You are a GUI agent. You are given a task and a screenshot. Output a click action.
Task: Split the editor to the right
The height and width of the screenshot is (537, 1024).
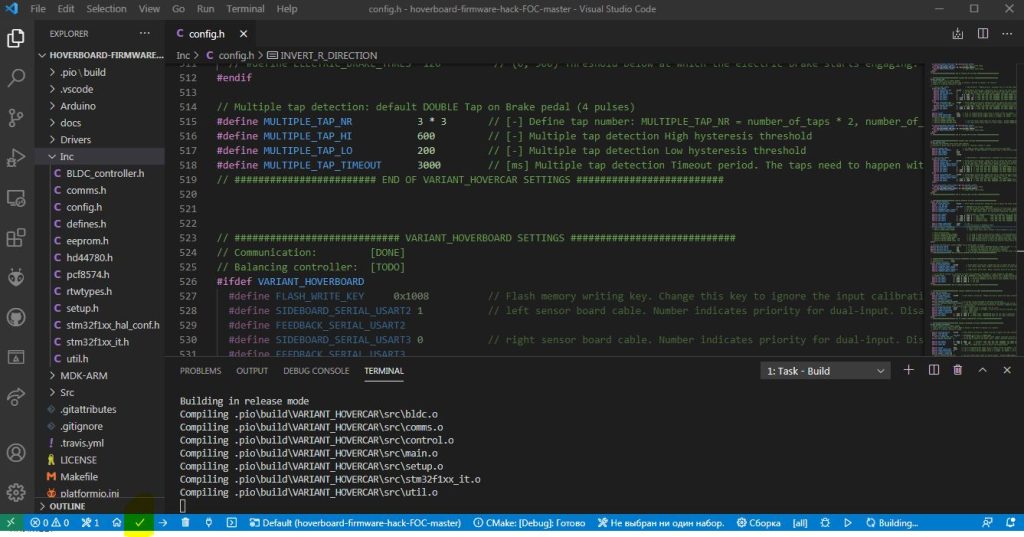pos(982,33)
